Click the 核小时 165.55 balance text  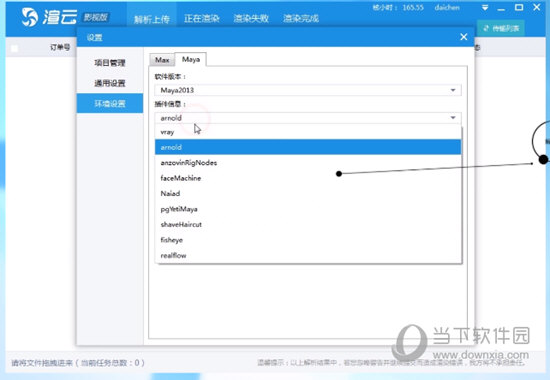click(398, 7)
